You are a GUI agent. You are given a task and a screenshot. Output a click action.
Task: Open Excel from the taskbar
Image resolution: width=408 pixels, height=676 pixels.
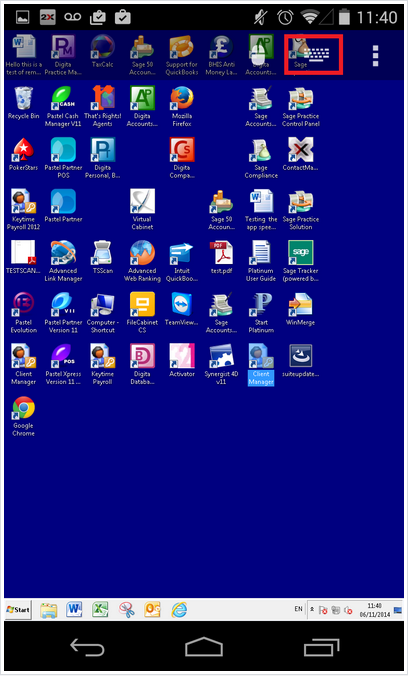[100, 610]
